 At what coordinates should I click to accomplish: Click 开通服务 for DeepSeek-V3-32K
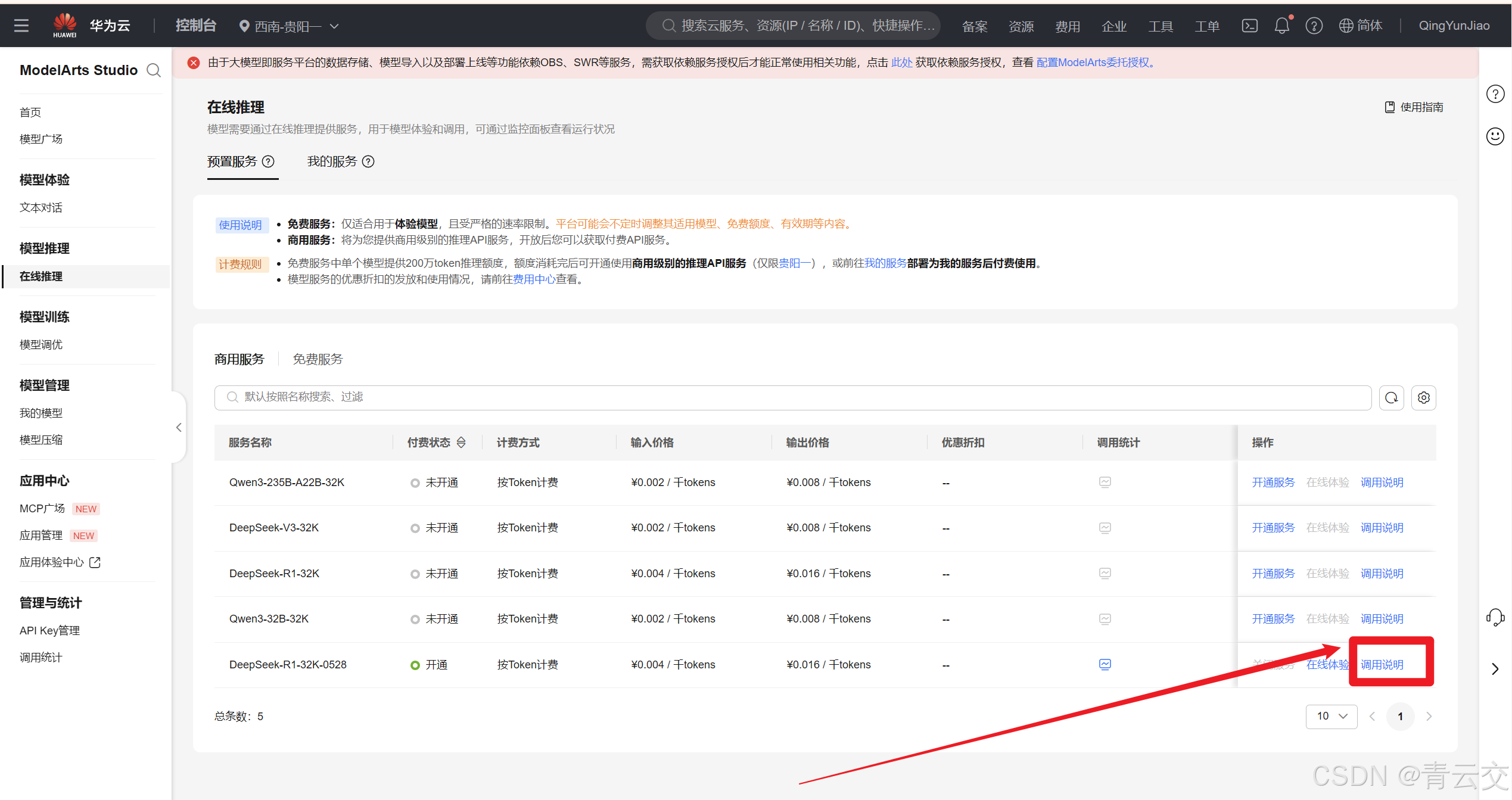[1273, 528]
